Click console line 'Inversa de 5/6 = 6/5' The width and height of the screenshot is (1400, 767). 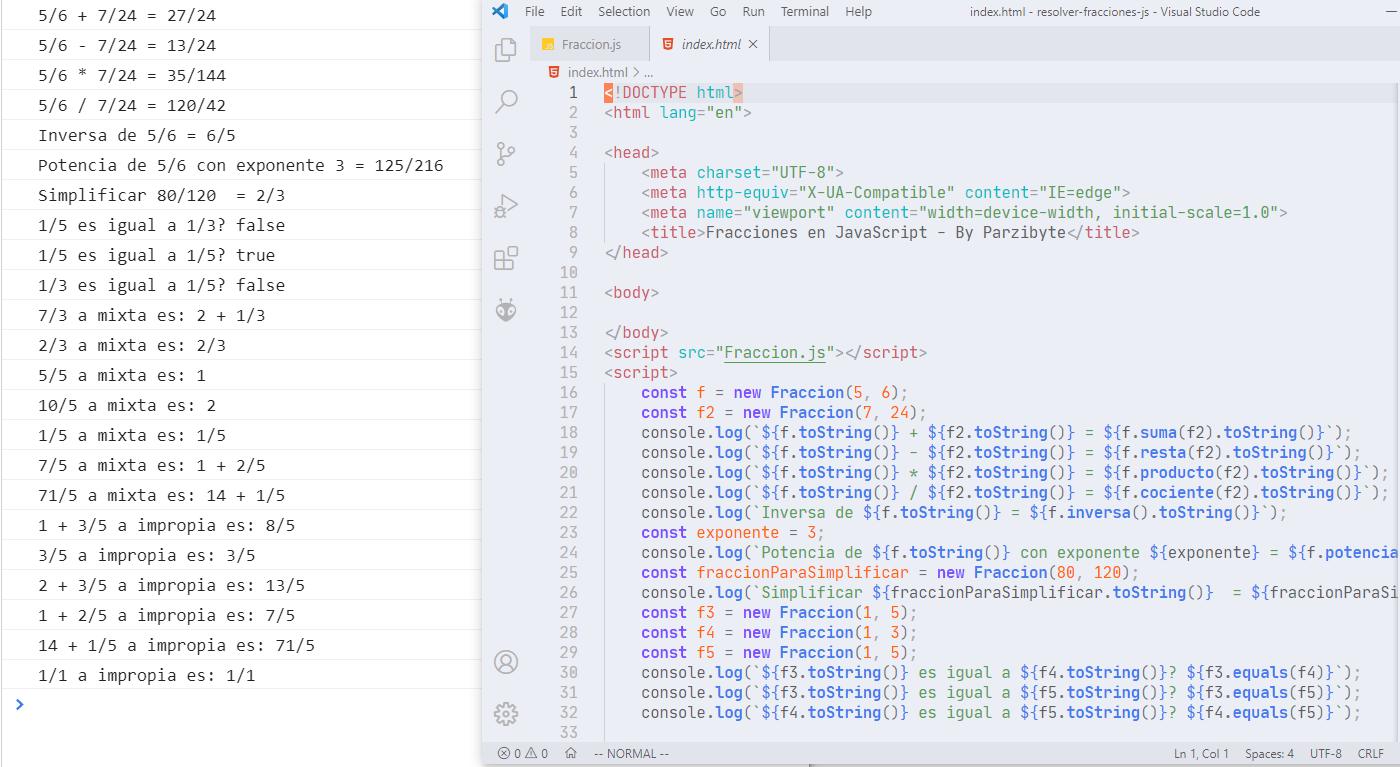pyautogui.click(x=137, y=135)
